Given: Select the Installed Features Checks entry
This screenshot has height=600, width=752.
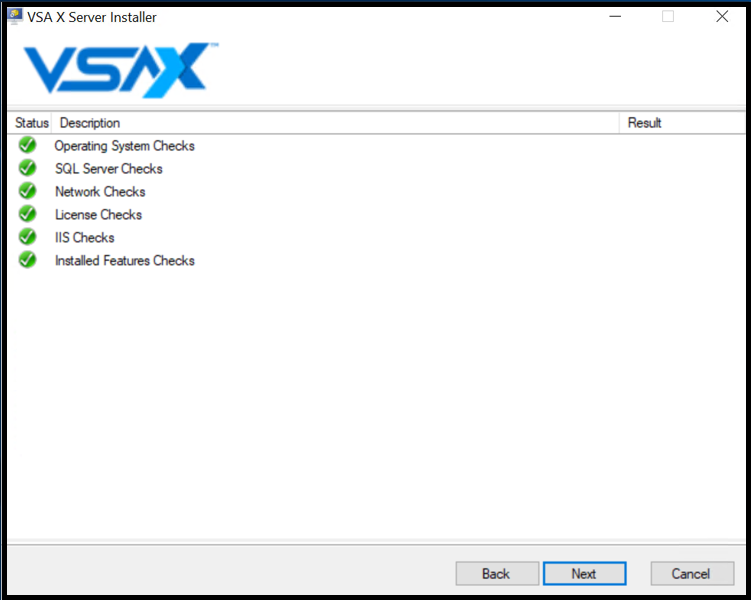Looking at the screenshot, I should click(125, 261).
